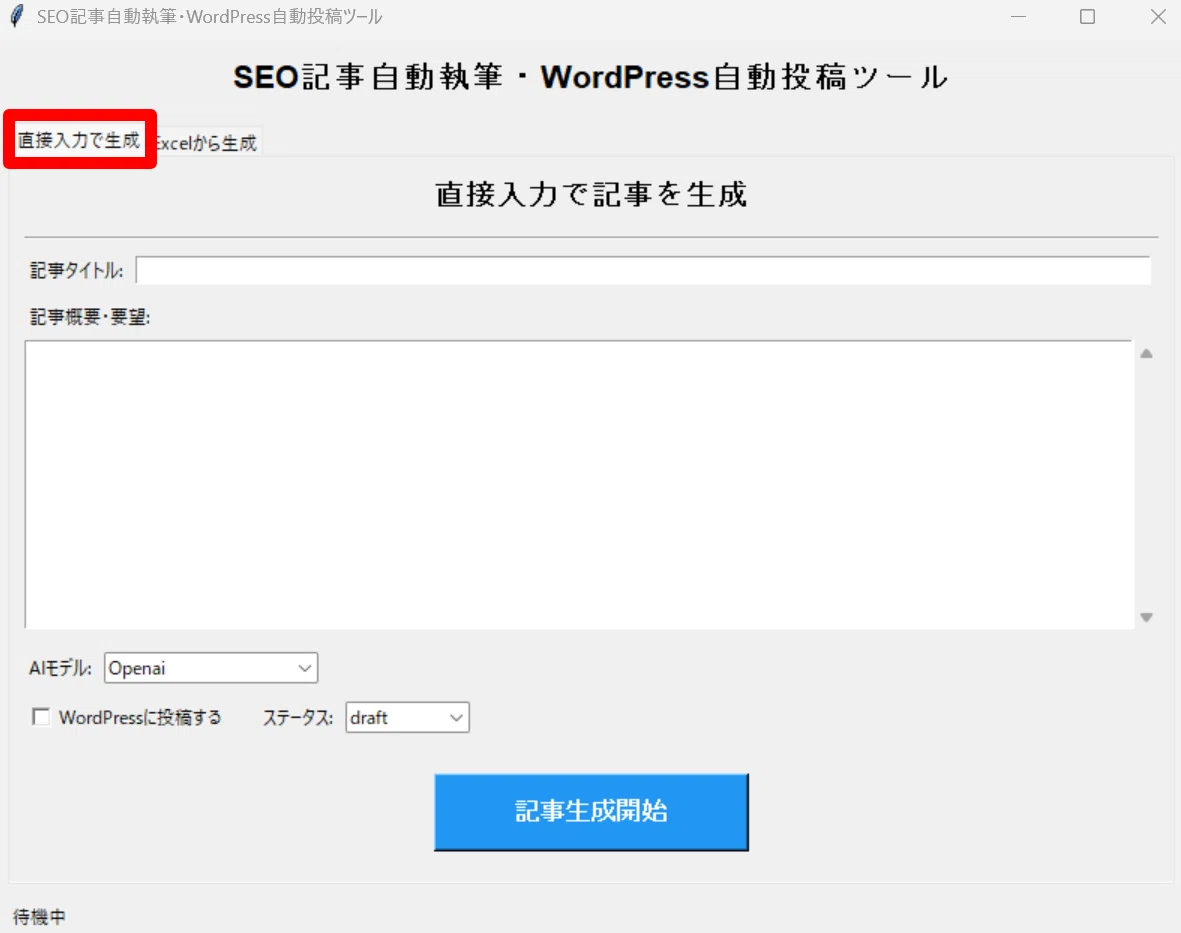
Task: Minimize the tool window
Action: coord(1018,17)
